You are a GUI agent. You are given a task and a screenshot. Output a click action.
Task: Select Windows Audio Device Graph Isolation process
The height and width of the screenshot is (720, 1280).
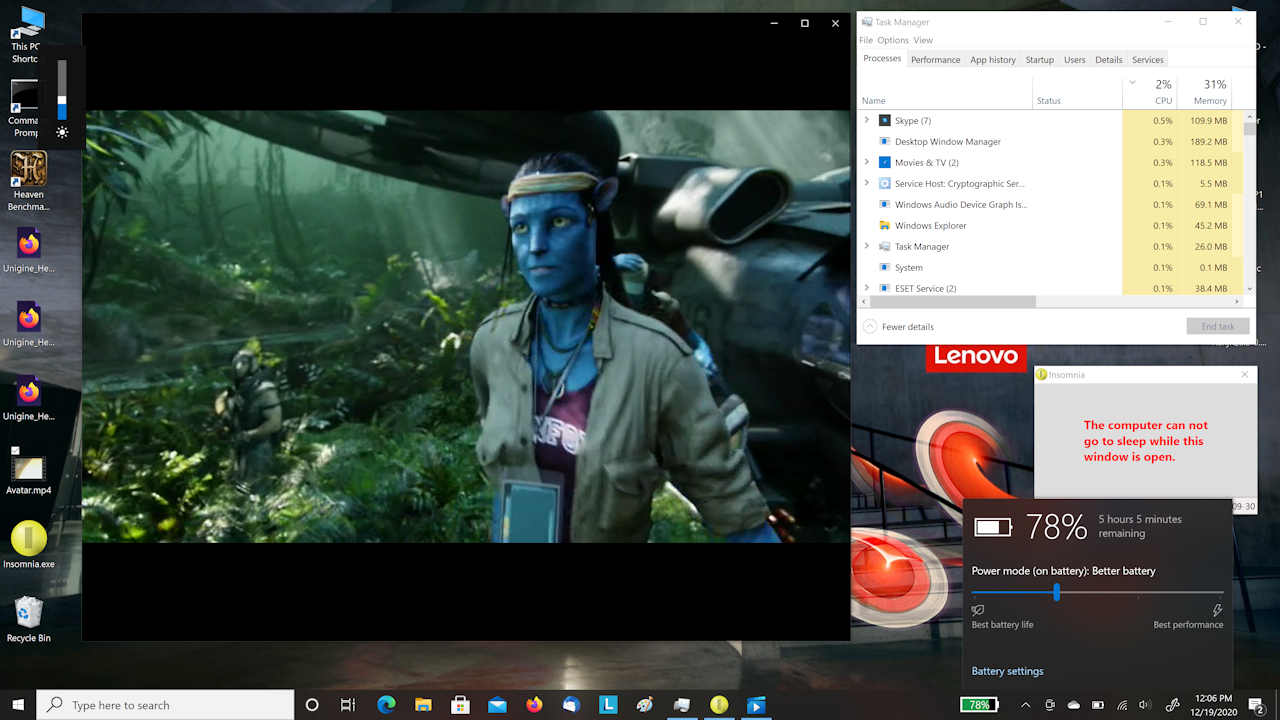[x=1050, y=204]
